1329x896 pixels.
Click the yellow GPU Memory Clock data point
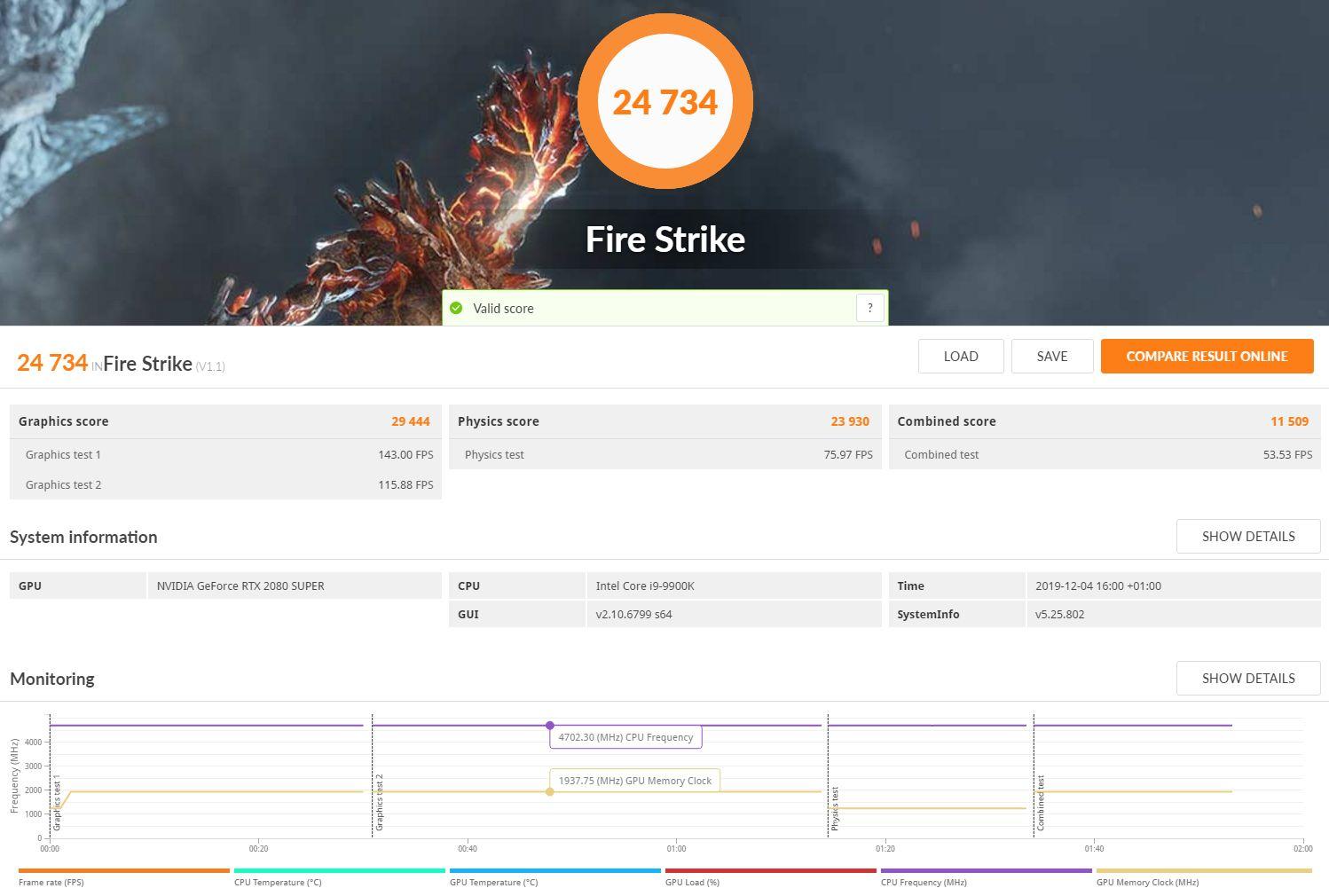(x=550, y=791)
